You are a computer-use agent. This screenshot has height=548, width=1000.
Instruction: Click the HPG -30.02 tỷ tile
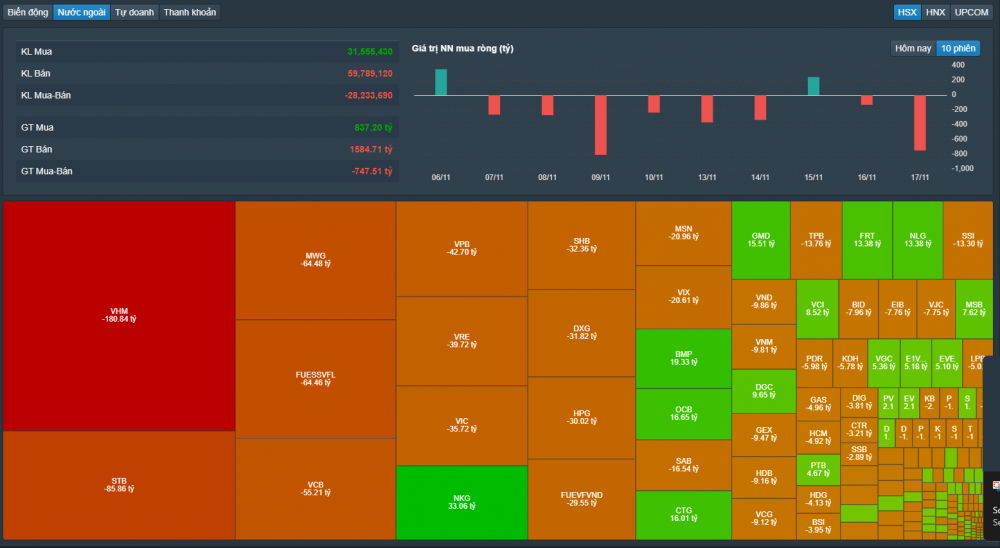click(x=582, y=418)
